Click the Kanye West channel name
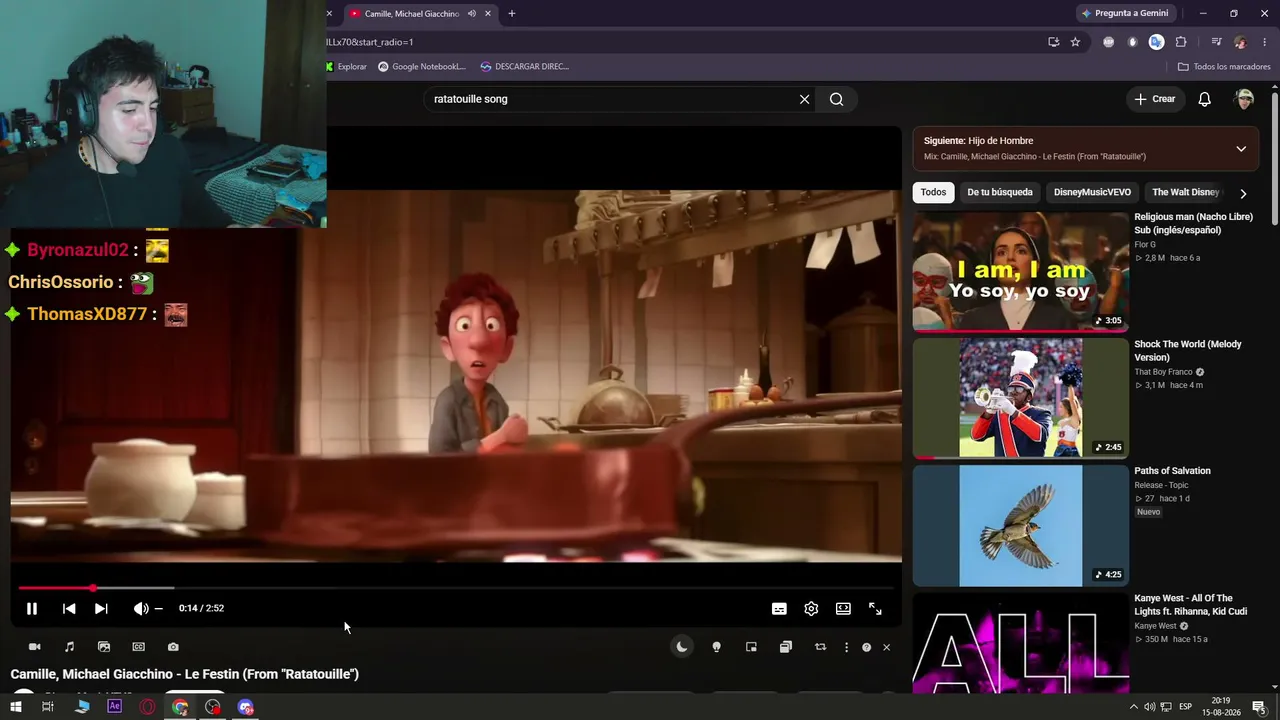Screen dimensions: 1280x720 coord(1155,626)
